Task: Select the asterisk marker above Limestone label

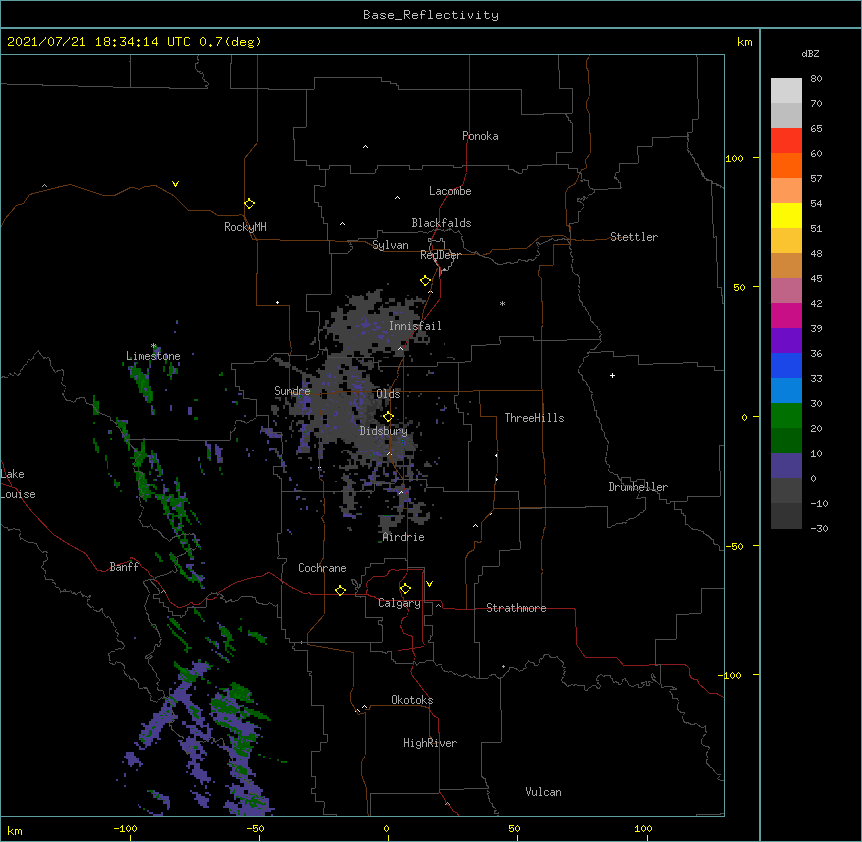Action: point(154,346)
